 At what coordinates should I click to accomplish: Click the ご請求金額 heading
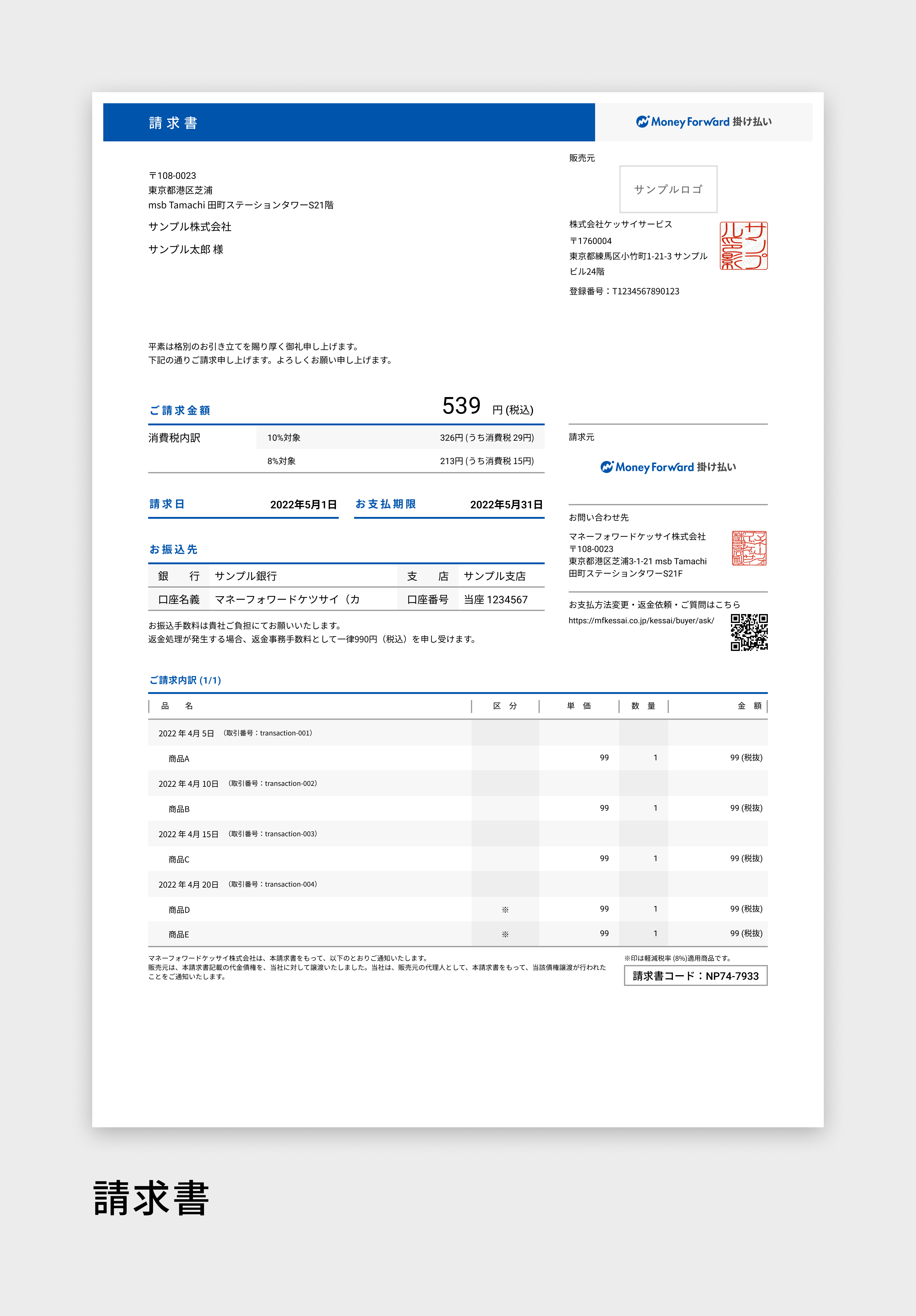click(180, 410)
